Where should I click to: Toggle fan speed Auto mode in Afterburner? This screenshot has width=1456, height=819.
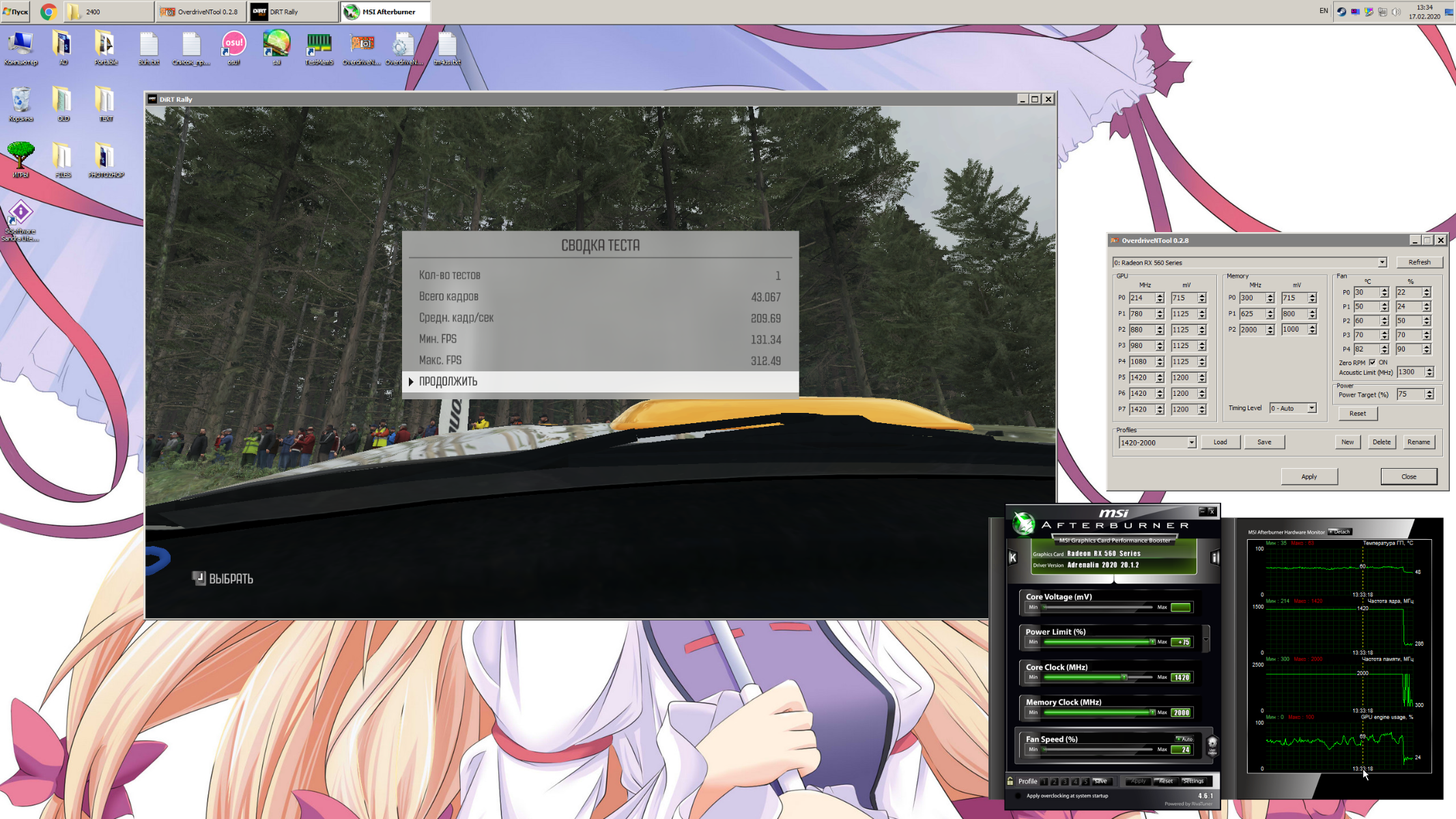click(1184, 738)
